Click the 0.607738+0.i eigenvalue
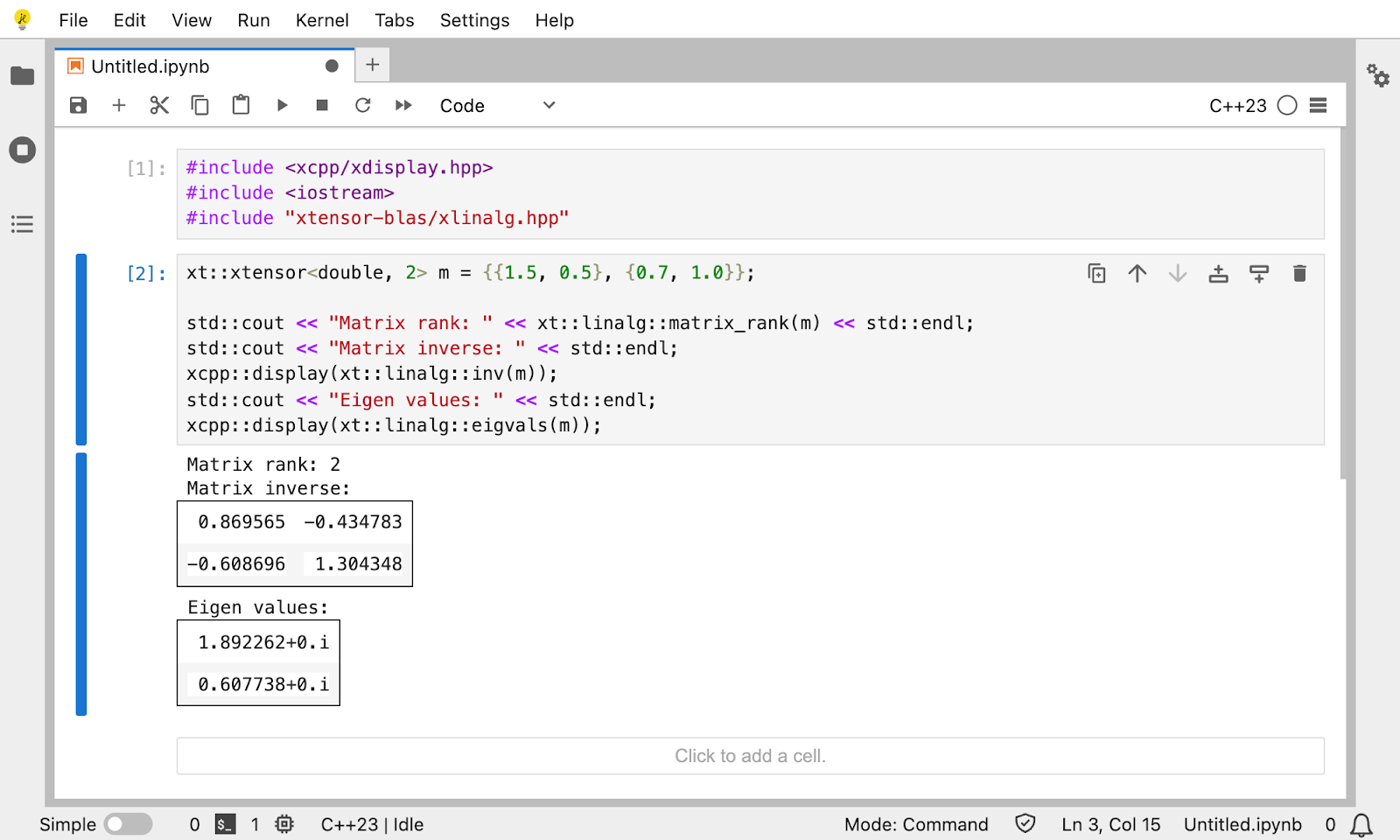Screen dimensions: 1400x840 pyautogui.click(x=263, y=684)
